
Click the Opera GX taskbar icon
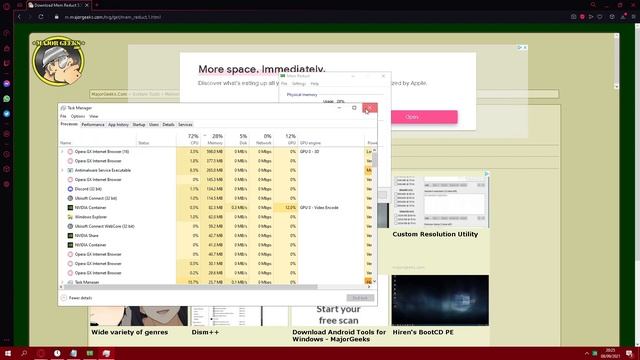point(40,353)
